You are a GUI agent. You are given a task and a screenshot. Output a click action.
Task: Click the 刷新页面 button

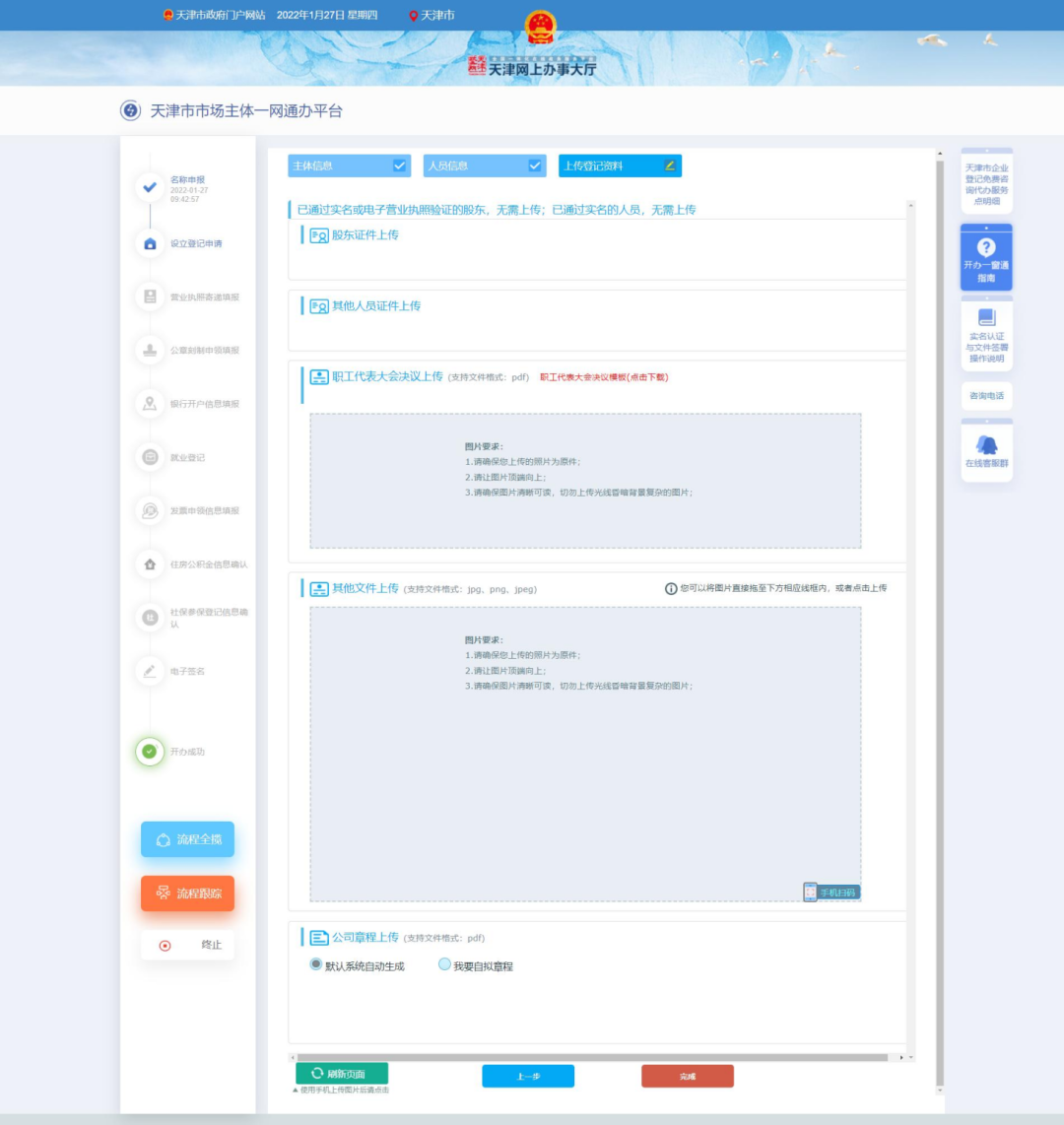coord(342,1074)
